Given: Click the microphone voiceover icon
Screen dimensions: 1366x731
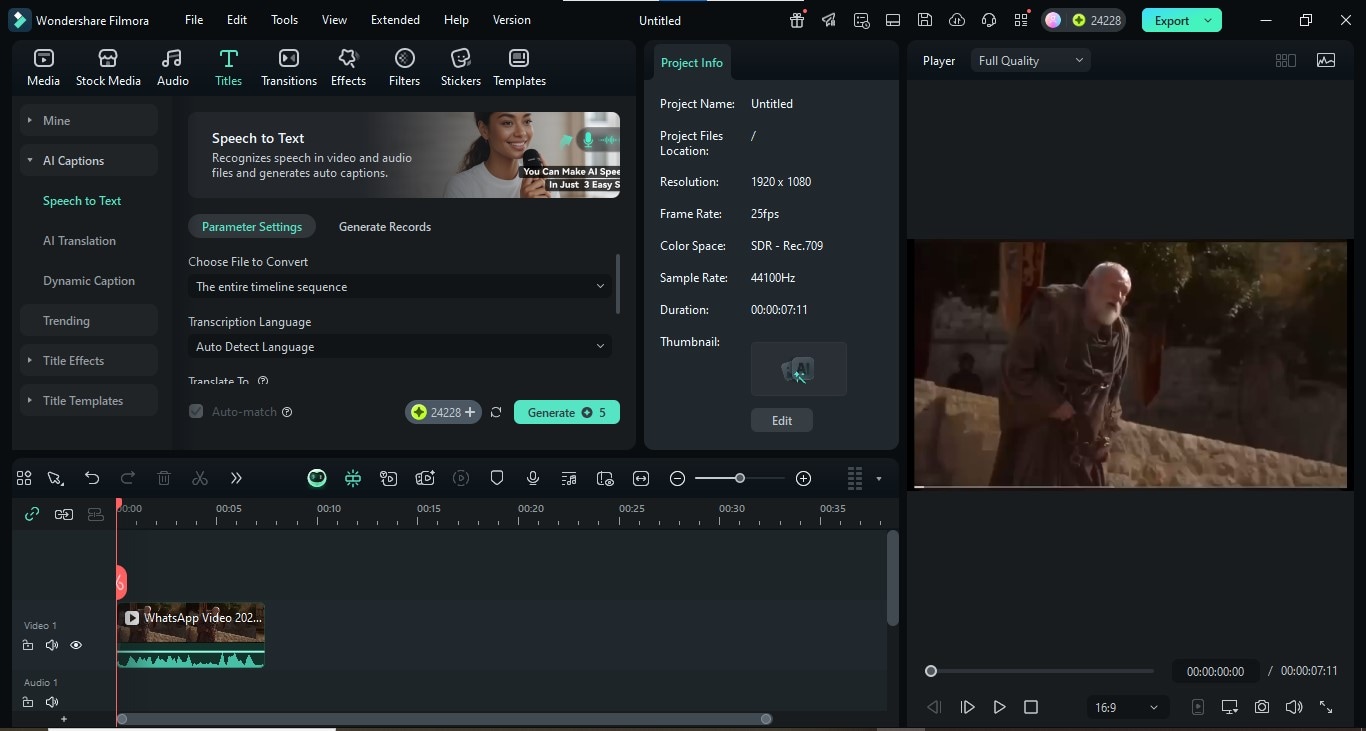Looking at the screenshot, I should 533,479.
